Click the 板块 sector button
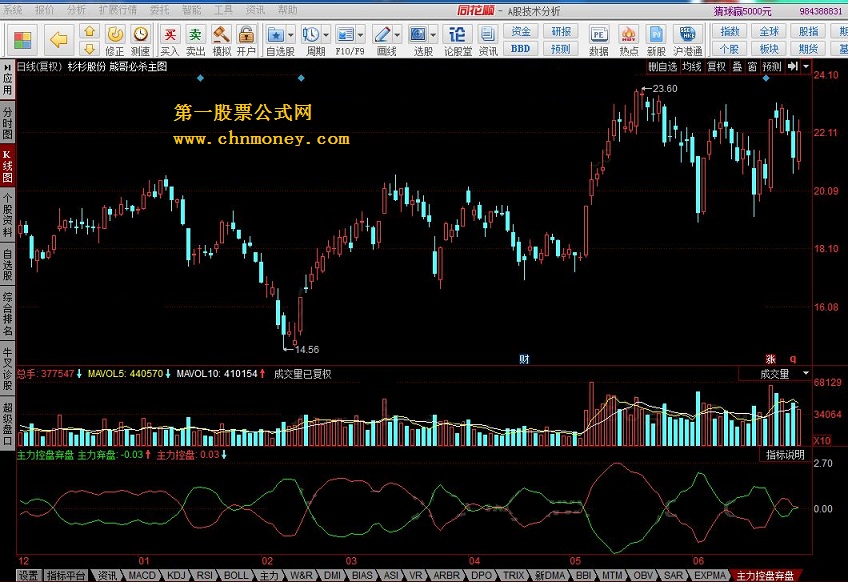Screen dimensions: 848x582 tap(769, 49)
